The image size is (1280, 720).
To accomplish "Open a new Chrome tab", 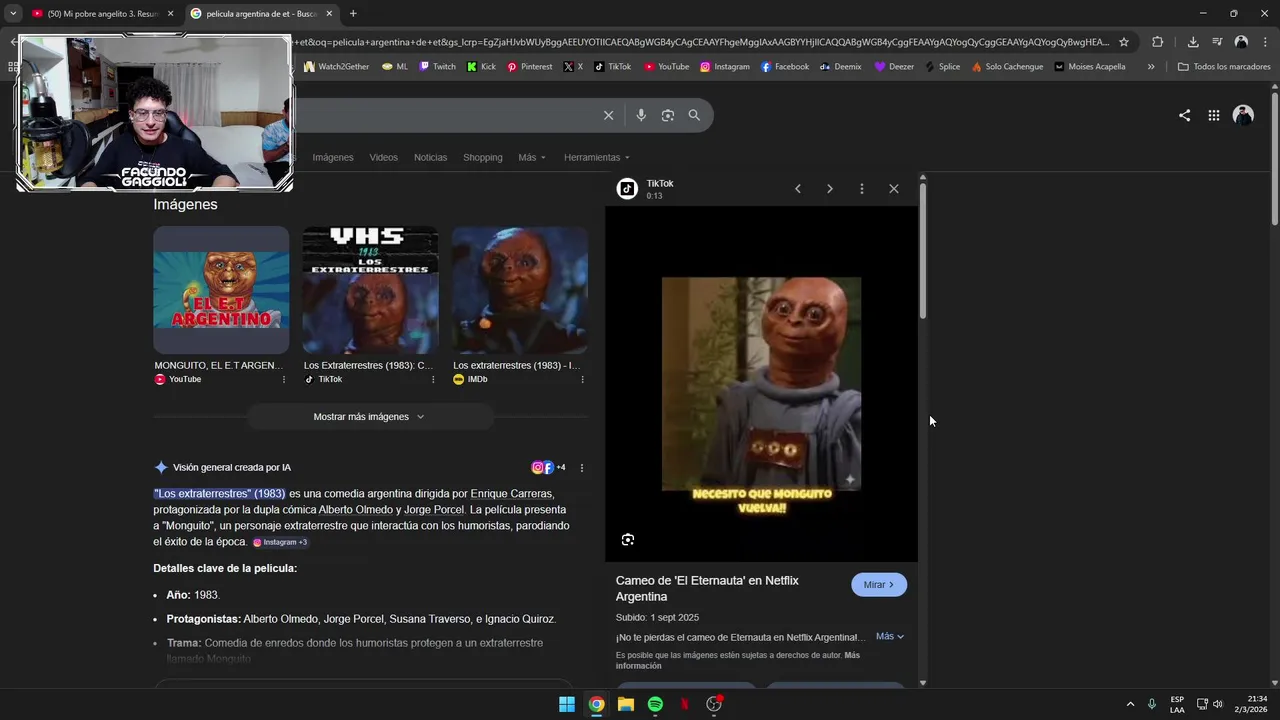I will click(353, 14).
